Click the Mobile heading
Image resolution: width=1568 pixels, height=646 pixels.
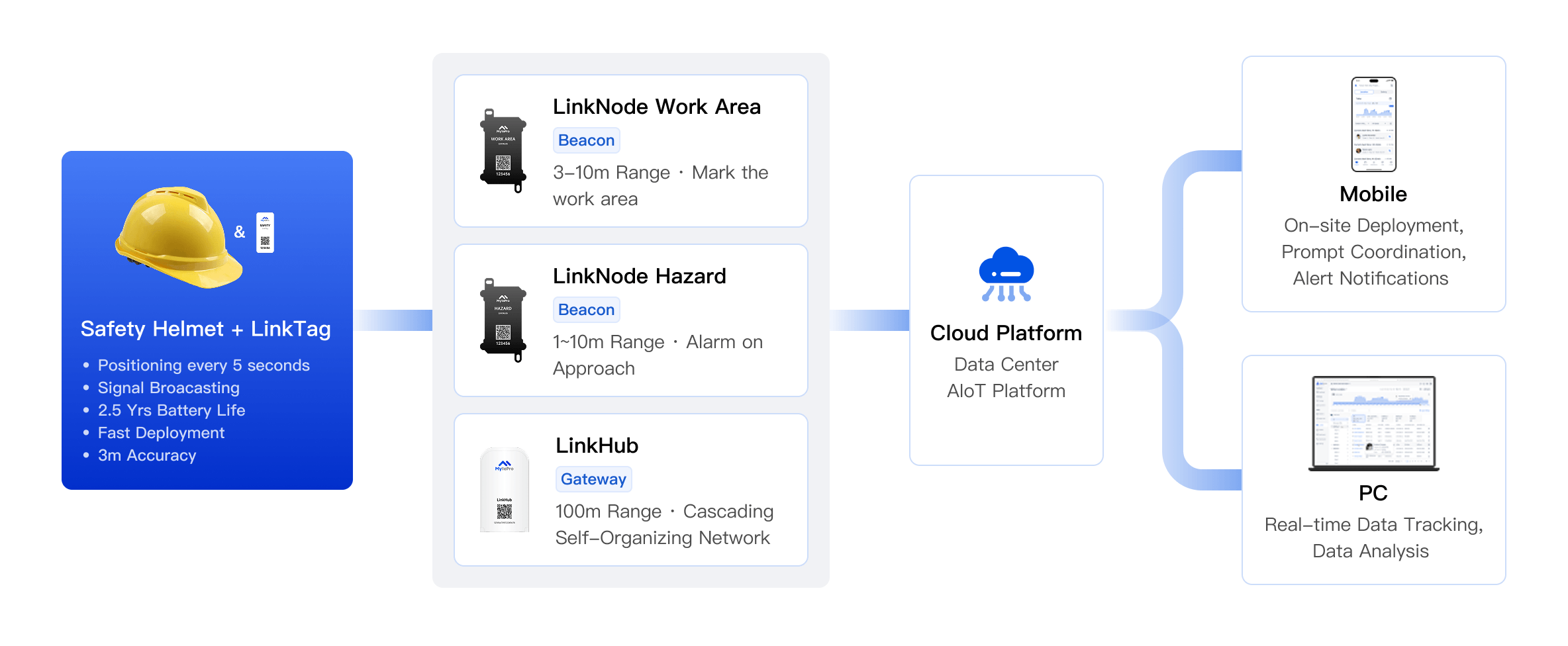point(1373,194)
